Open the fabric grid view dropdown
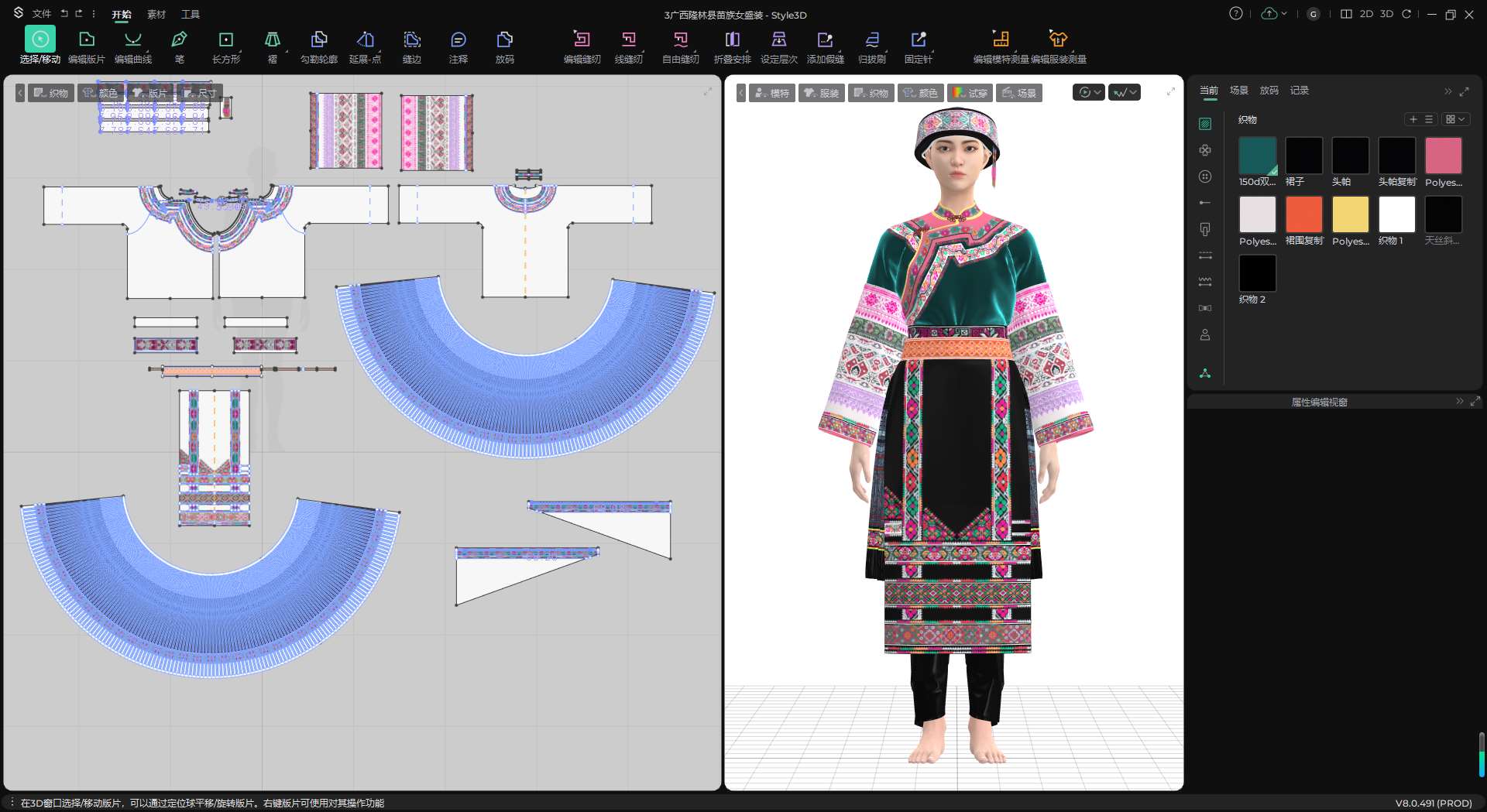The width and height of the screenshot is (1487, 812). click(x=1454, y=119)
